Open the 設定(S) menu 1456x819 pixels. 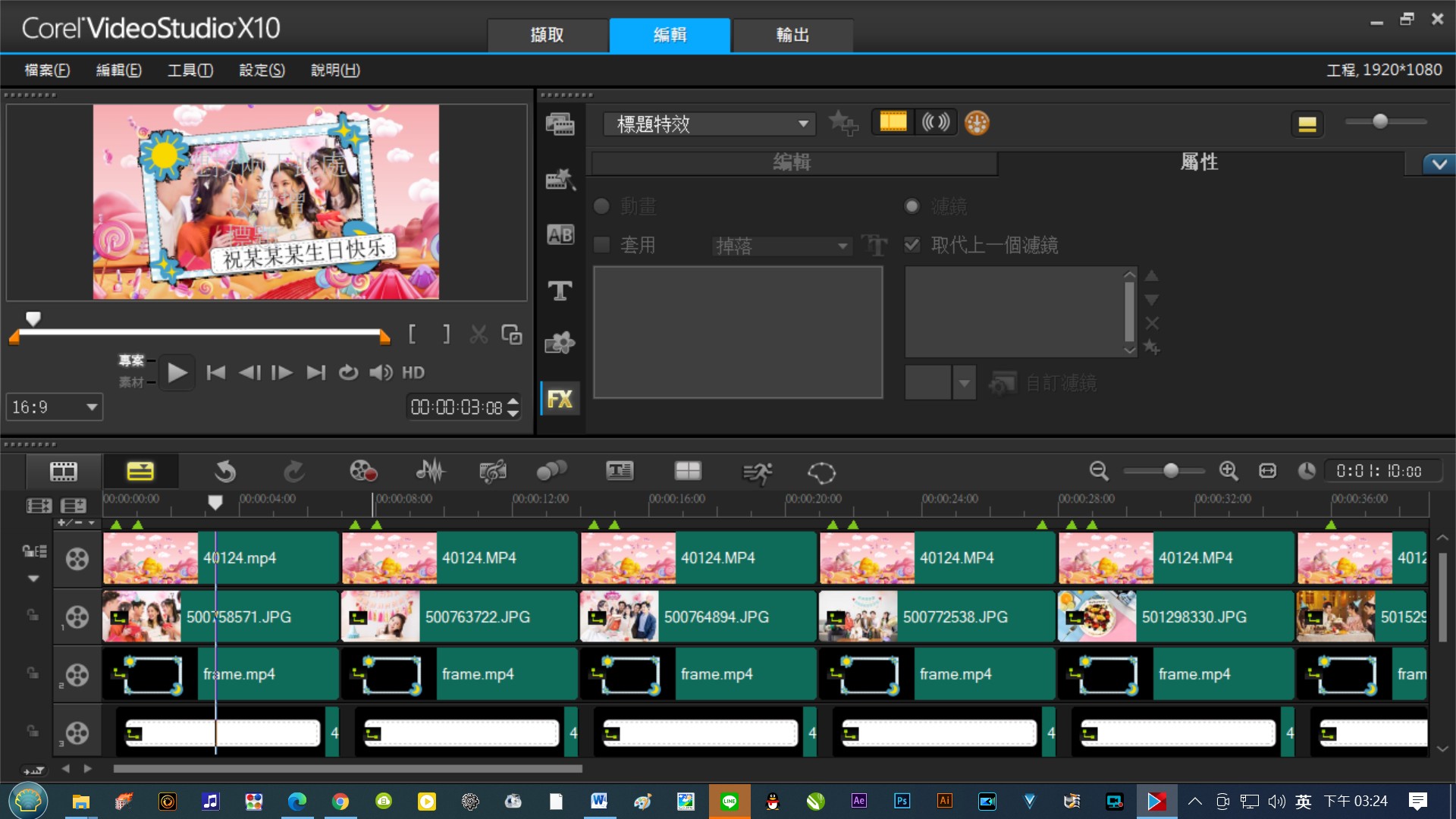click(262, 71)
